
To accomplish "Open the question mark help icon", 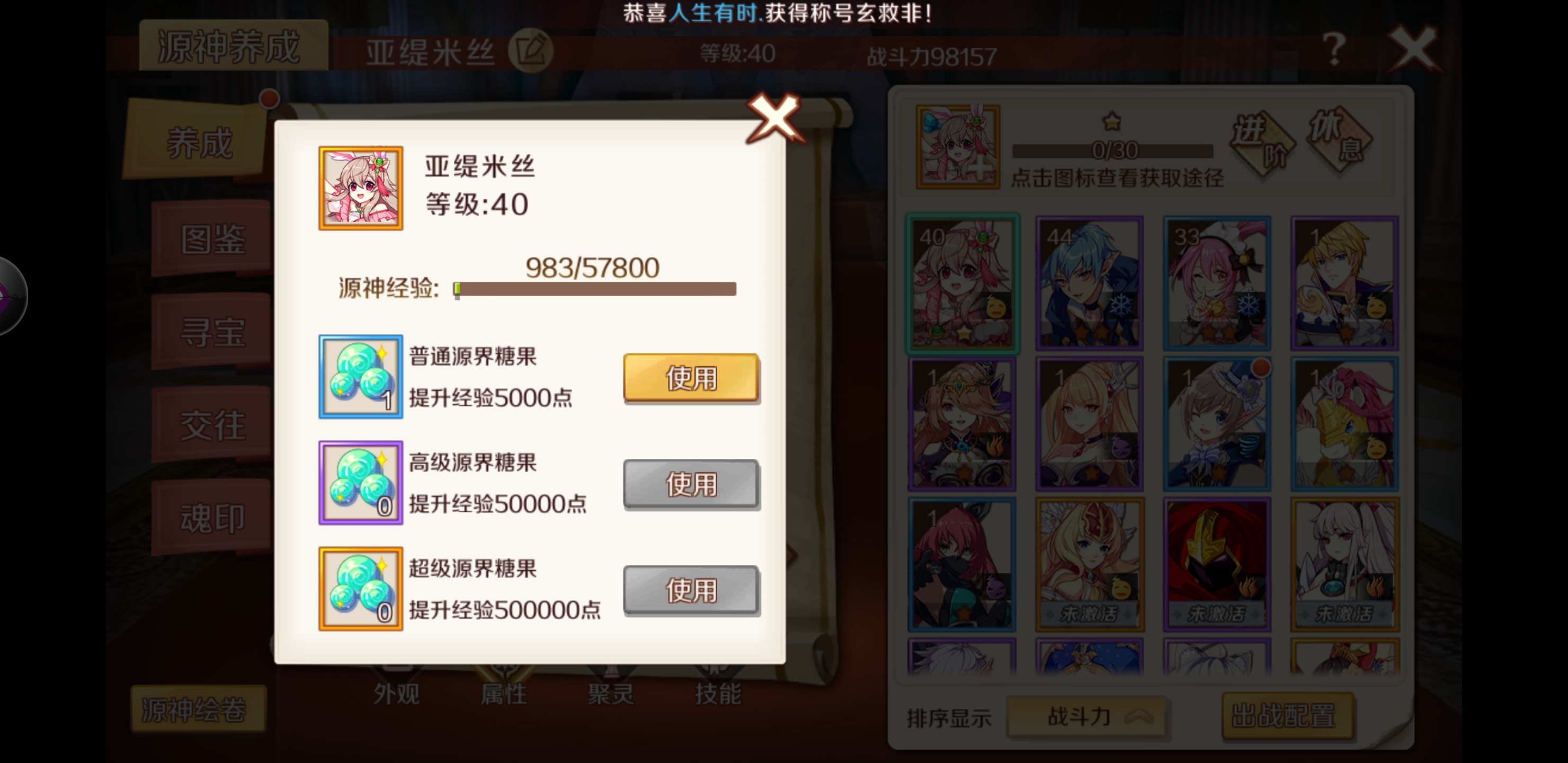I will [x=1334, y=49].
